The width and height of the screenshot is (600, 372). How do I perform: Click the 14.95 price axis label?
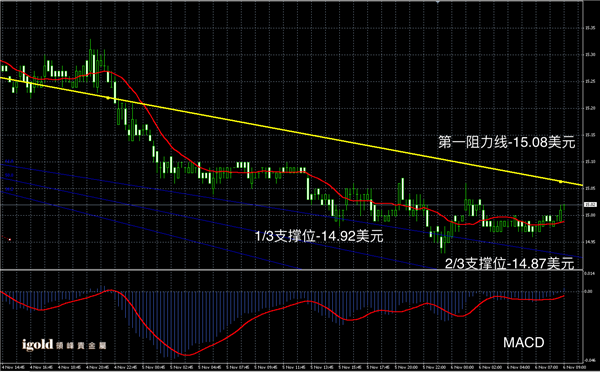pos(589,241)
